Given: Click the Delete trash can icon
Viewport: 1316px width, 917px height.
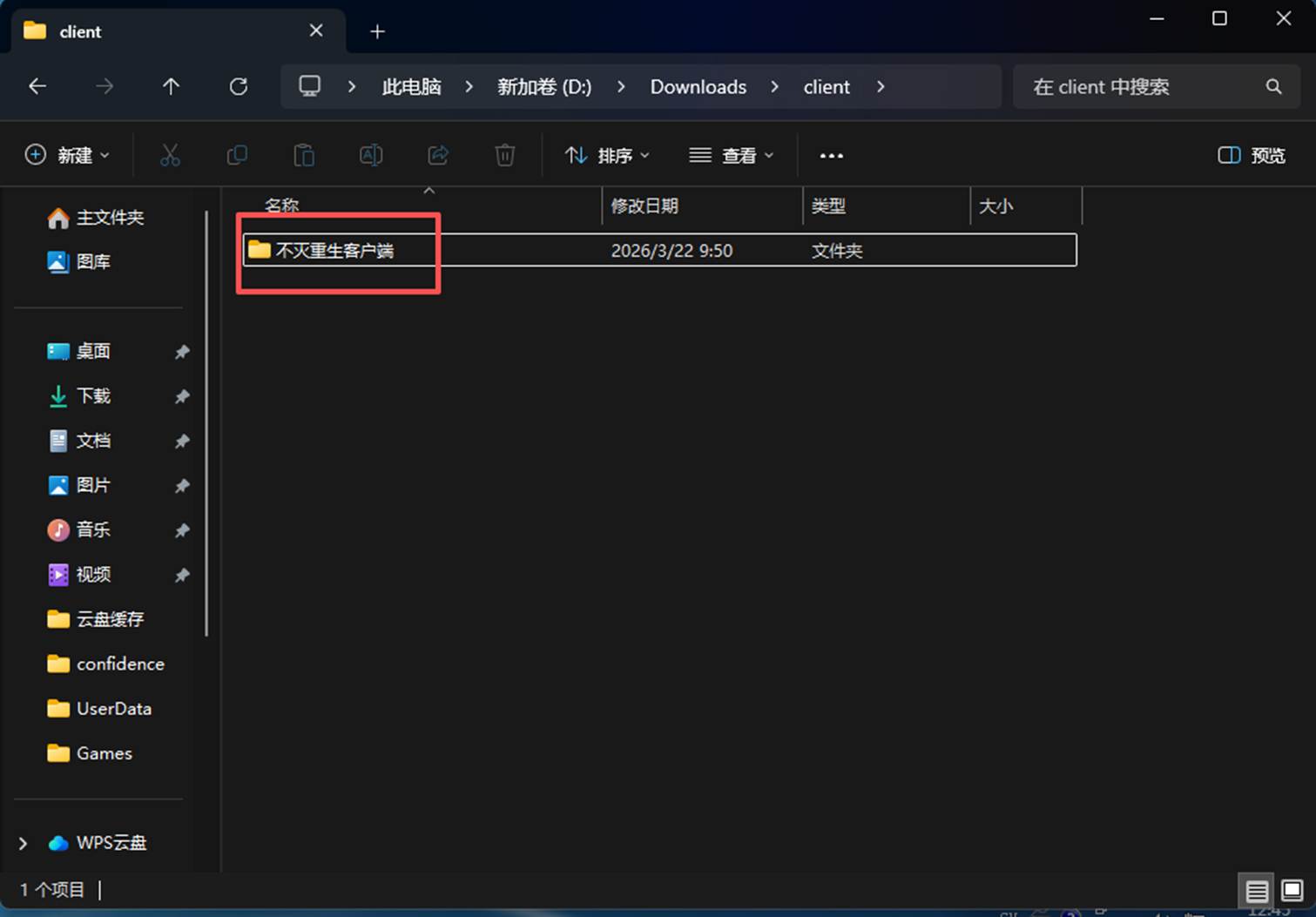Looking at the screenshot, I should point(505,156).
